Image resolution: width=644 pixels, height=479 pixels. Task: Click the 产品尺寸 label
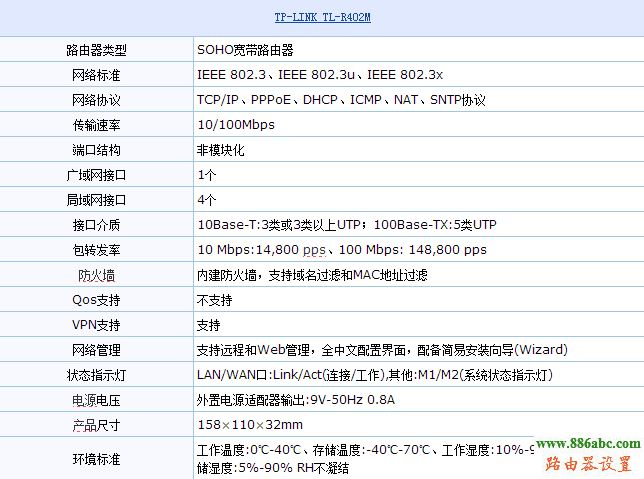97,426
